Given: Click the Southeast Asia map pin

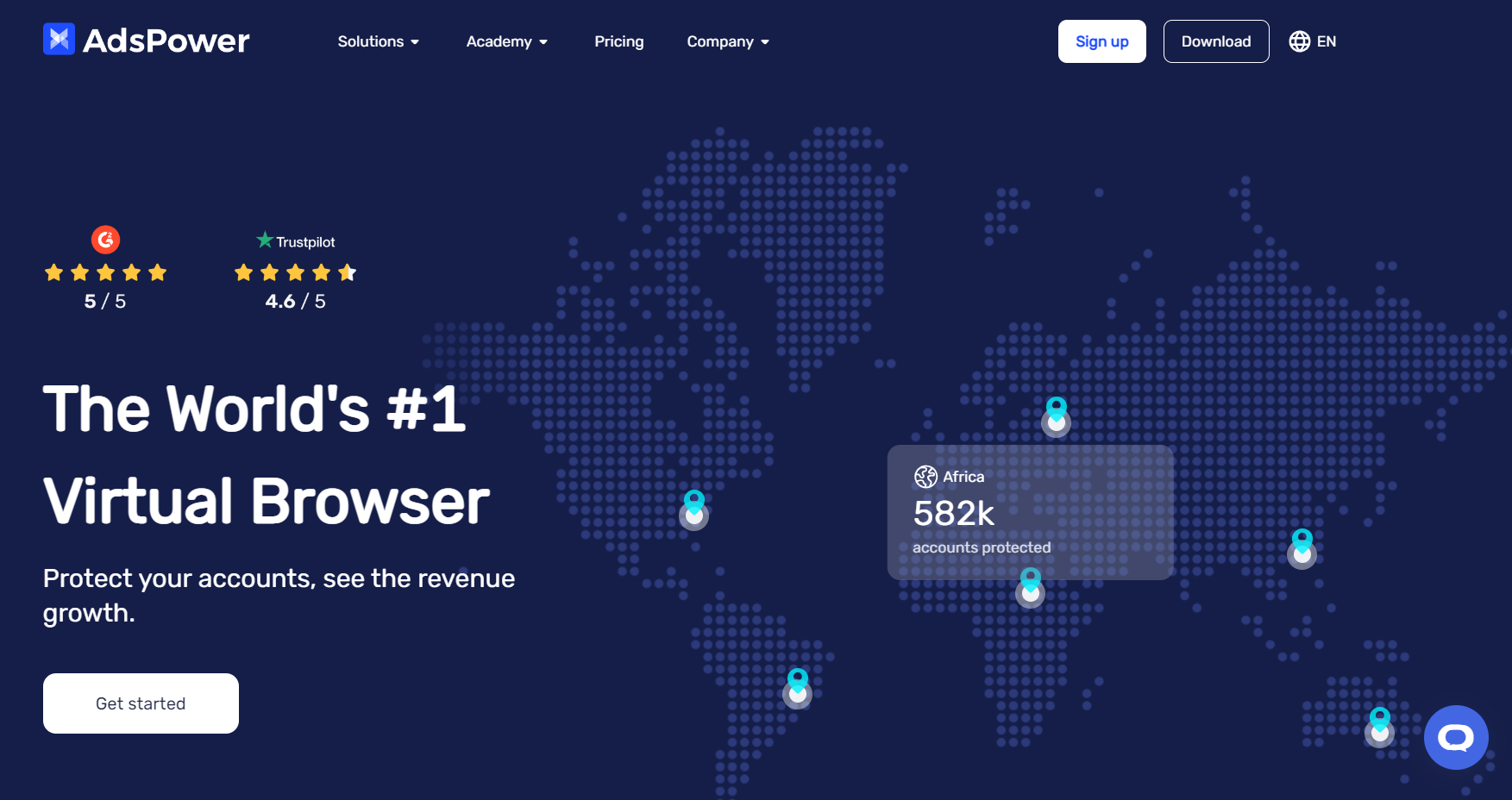Looking at the screenshot, I should (1302, 548).
